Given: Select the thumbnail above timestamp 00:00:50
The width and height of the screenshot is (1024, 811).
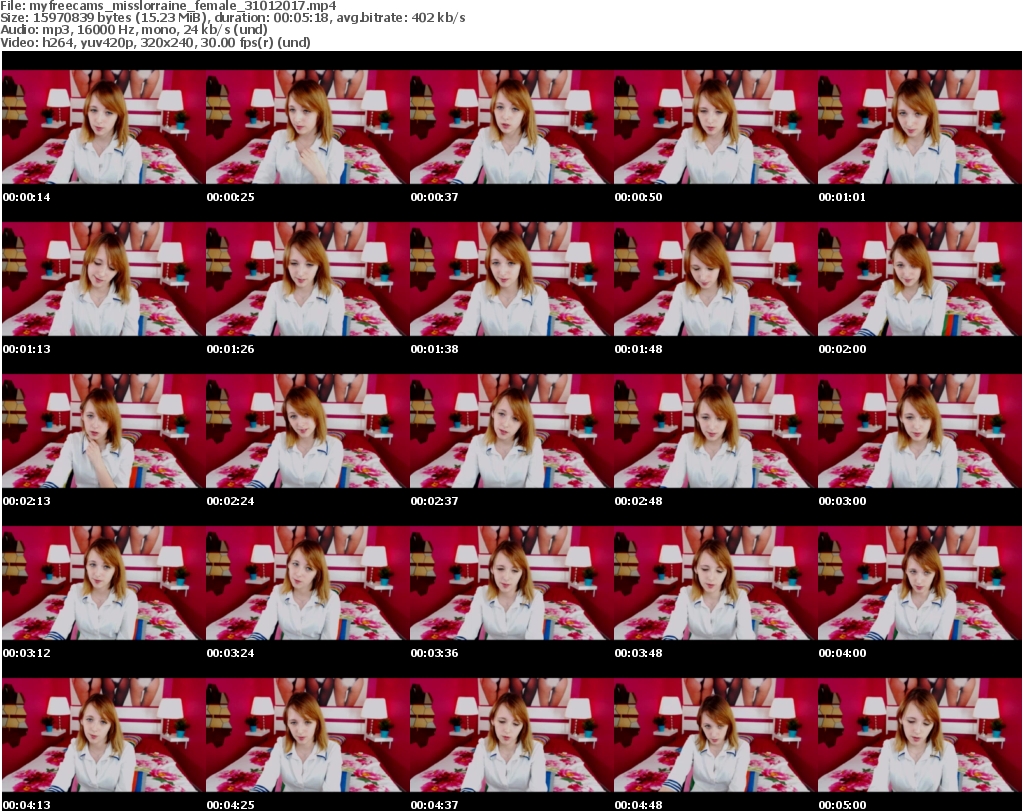Looking at the screenshot, I should 716,127.
